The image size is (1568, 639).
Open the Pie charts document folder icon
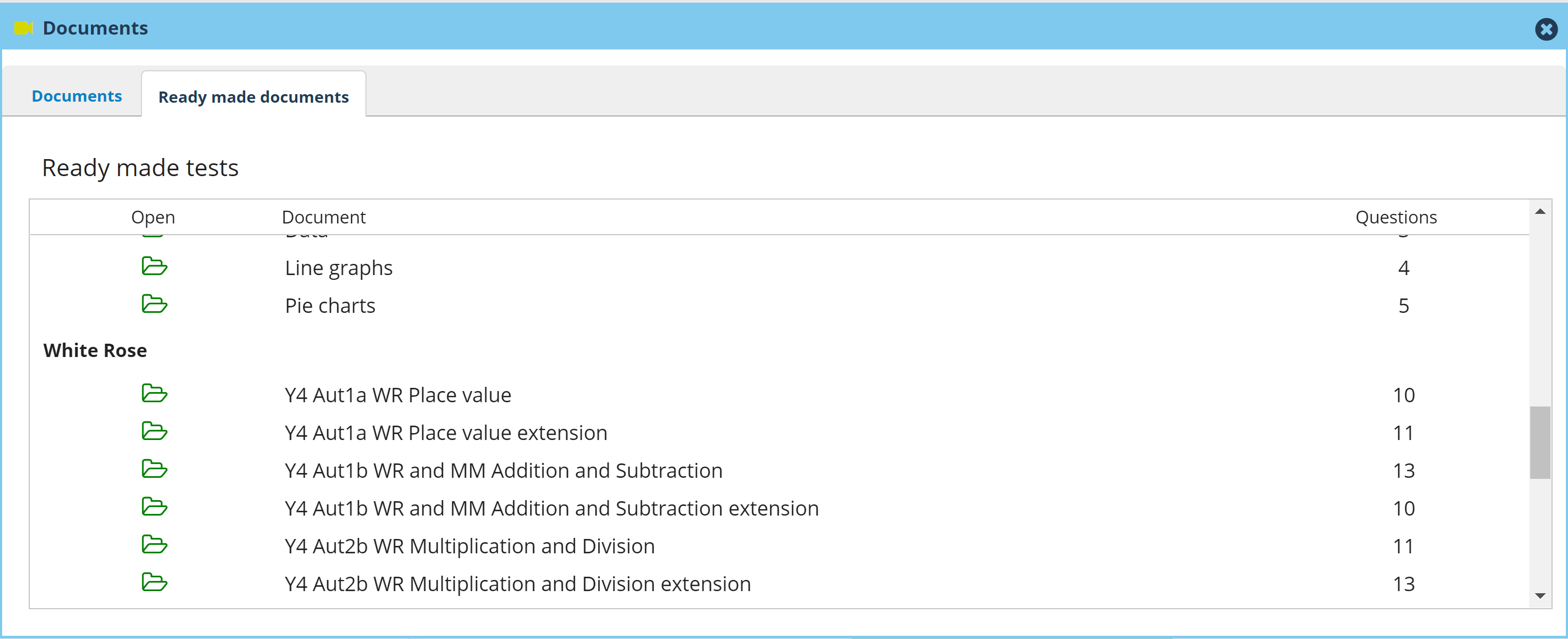[154, 304]
